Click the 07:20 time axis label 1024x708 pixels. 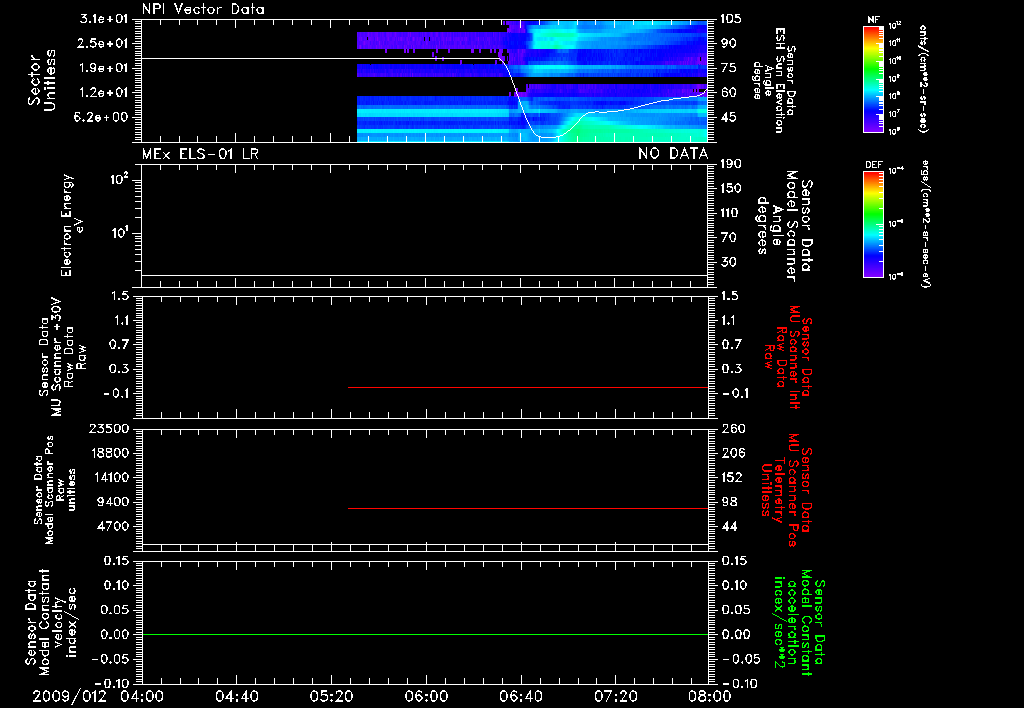tap(615, 696)
